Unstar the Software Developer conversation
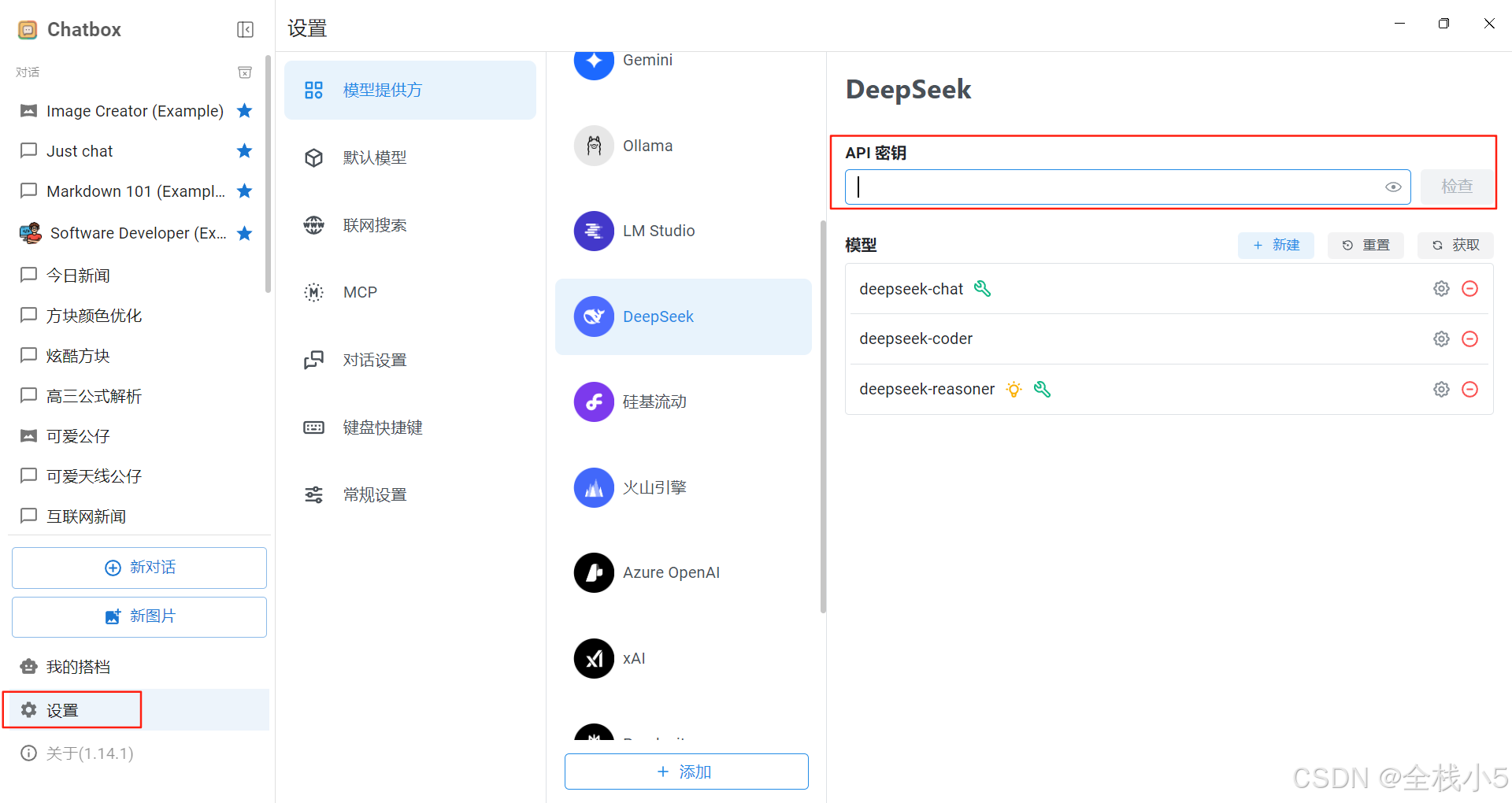Viewport: 1512px width, 803px height. click(245, 233)
